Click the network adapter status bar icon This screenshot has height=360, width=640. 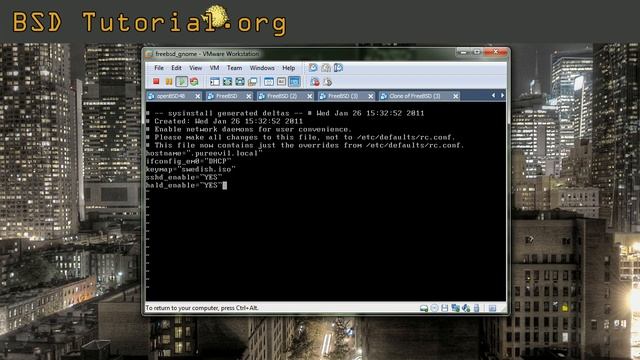point(455,308)
